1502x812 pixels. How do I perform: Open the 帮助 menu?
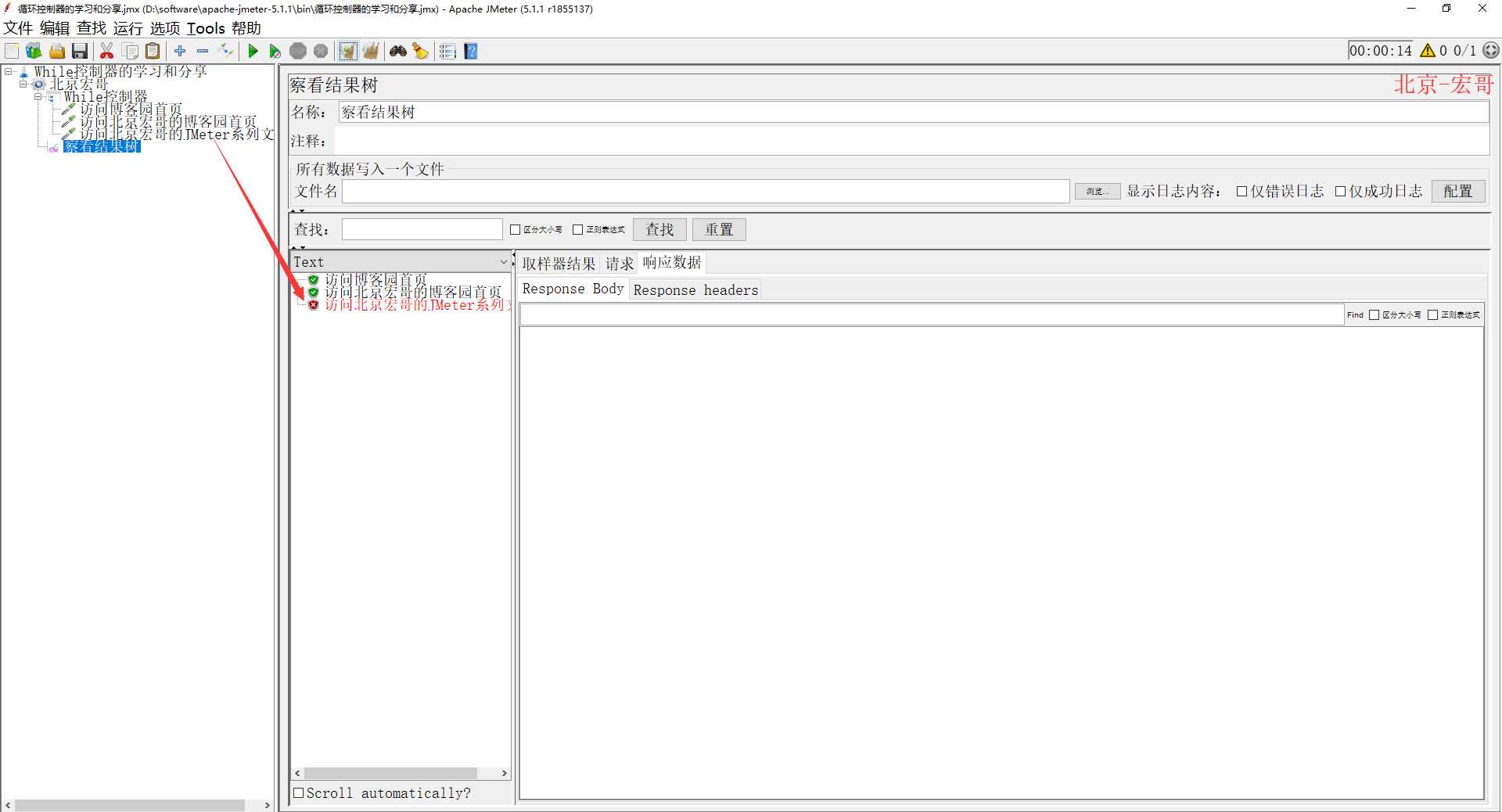[246, 28]
